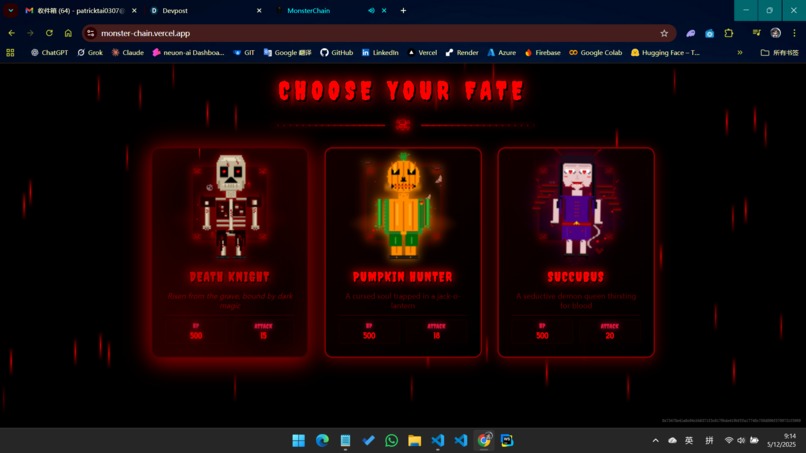
Task: Toggle the 拼 pinyin input mode
Action: (709, 441)
